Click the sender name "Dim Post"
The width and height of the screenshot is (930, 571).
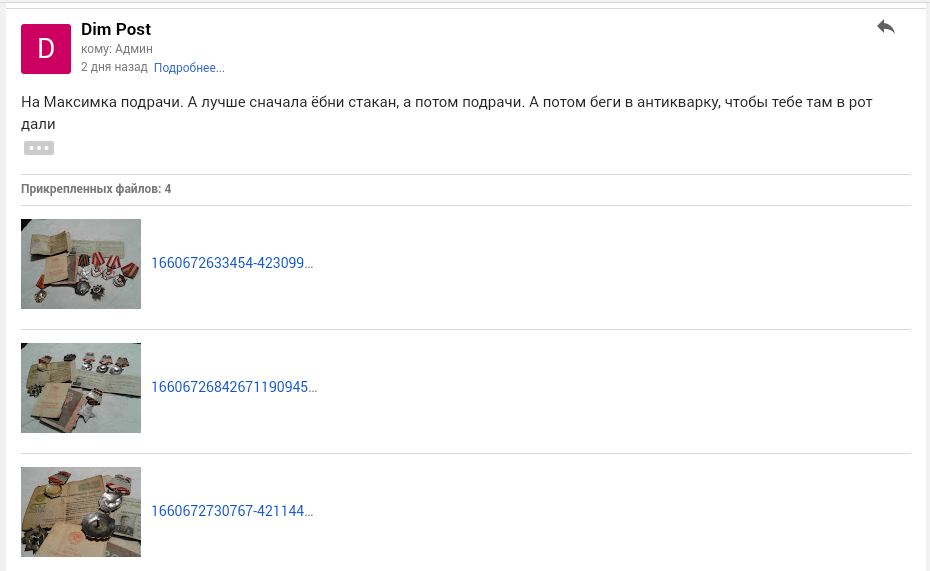[116, 30]
